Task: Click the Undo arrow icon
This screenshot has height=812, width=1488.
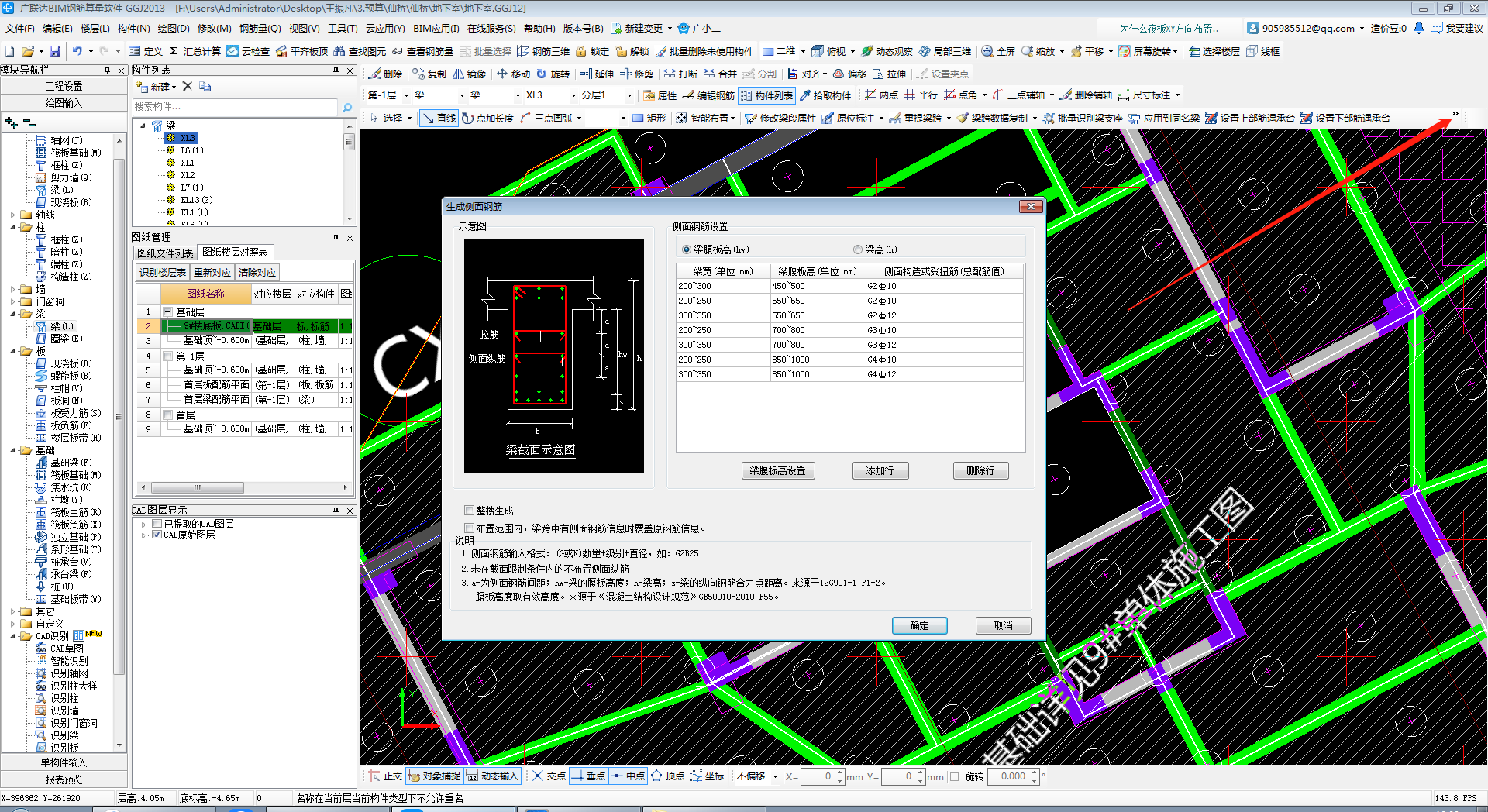Action: 77,51
